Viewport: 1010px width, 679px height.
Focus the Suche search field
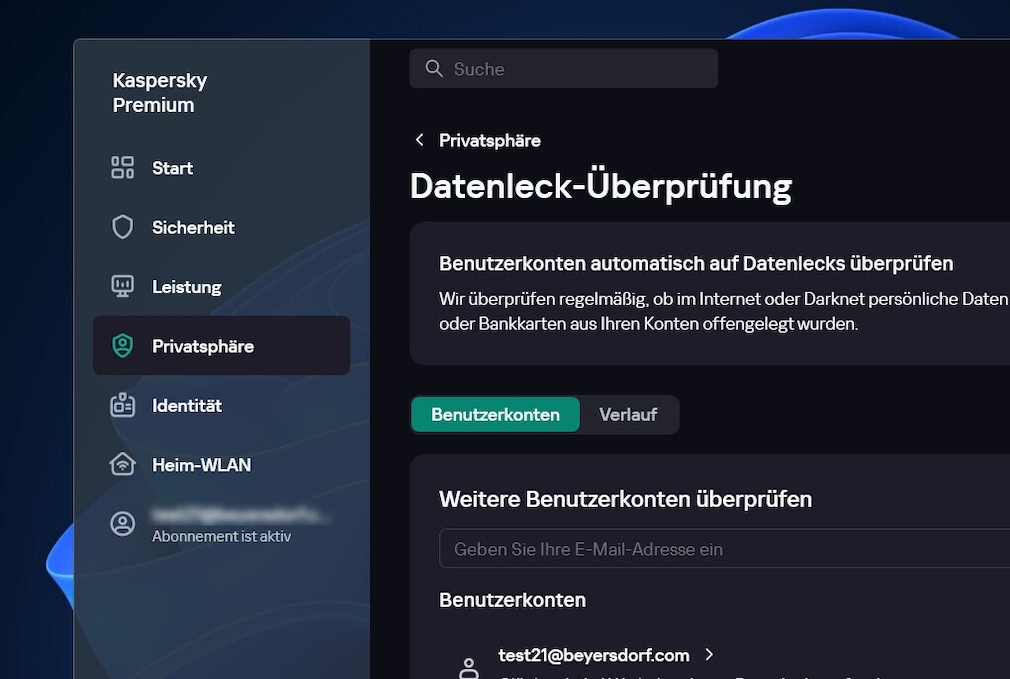click(x=564, y=68)
